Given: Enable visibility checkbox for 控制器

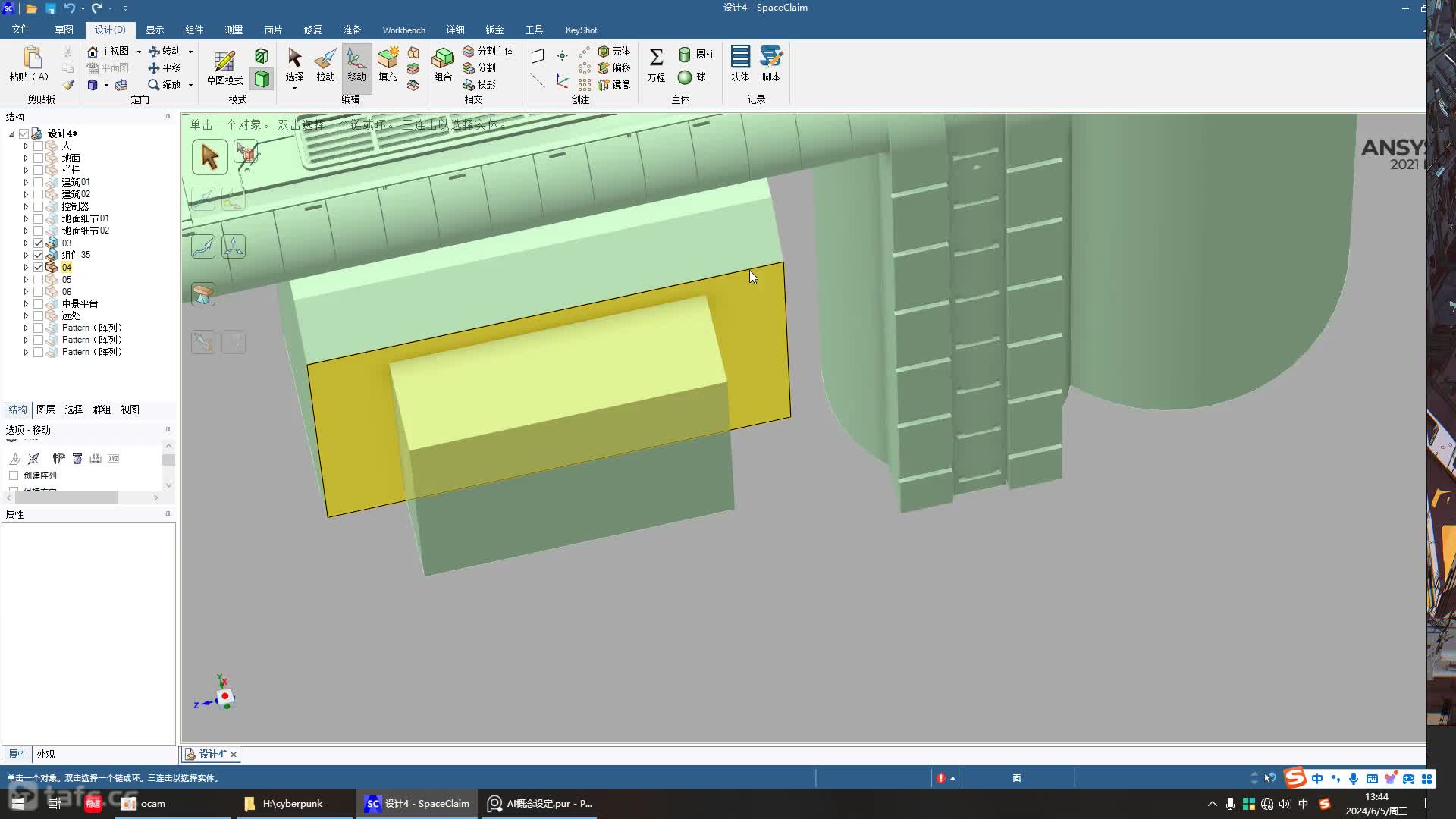Looking at the screenshot, I should (38, 207).
